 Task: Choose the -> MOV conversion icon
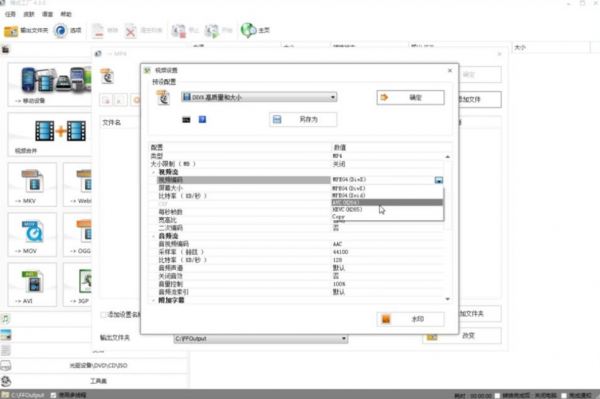click(x=32, y=235)
